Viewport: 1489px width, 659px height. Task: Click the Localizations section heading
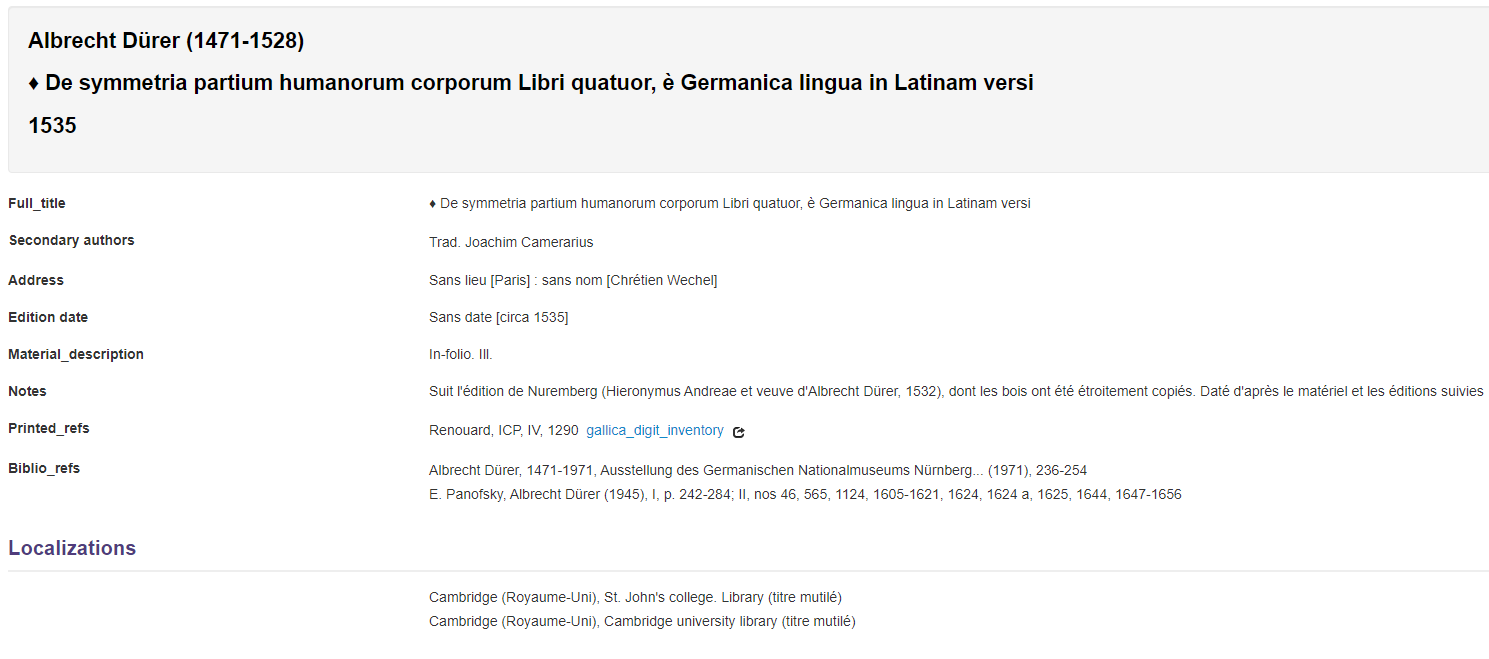(72, 548)
